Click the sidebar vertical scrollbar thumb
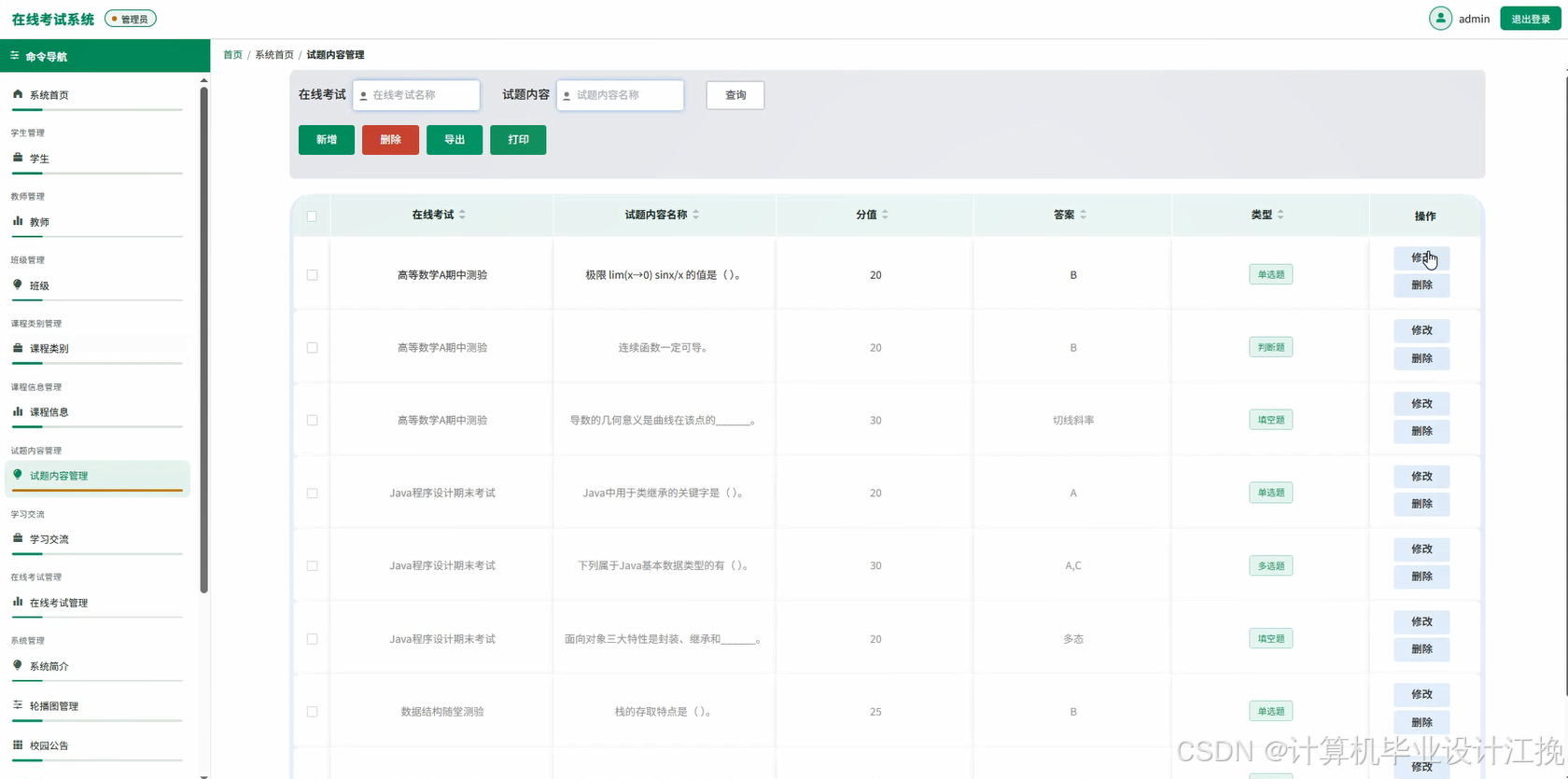The image size is (1568, 779). [x=203, y=340]
